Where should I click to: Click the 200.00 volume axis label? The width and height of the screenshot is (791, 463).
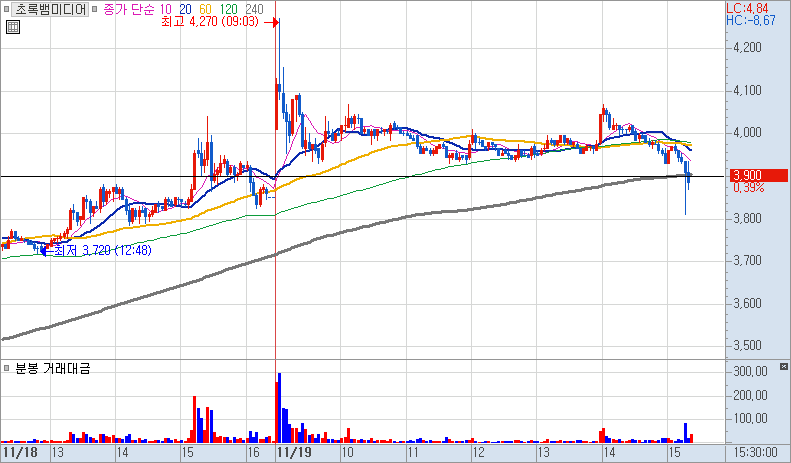point(750,395)
